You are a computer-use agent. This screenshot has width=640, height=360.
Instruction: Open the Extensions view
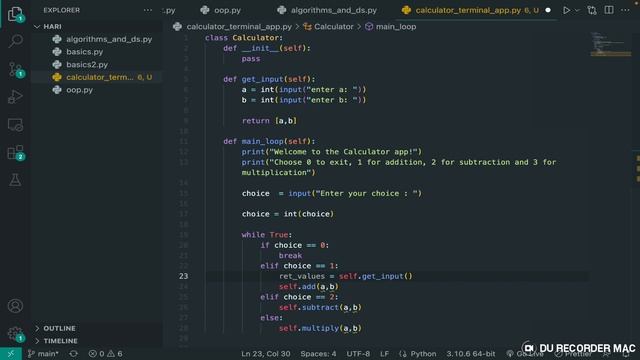pos(15,153)
